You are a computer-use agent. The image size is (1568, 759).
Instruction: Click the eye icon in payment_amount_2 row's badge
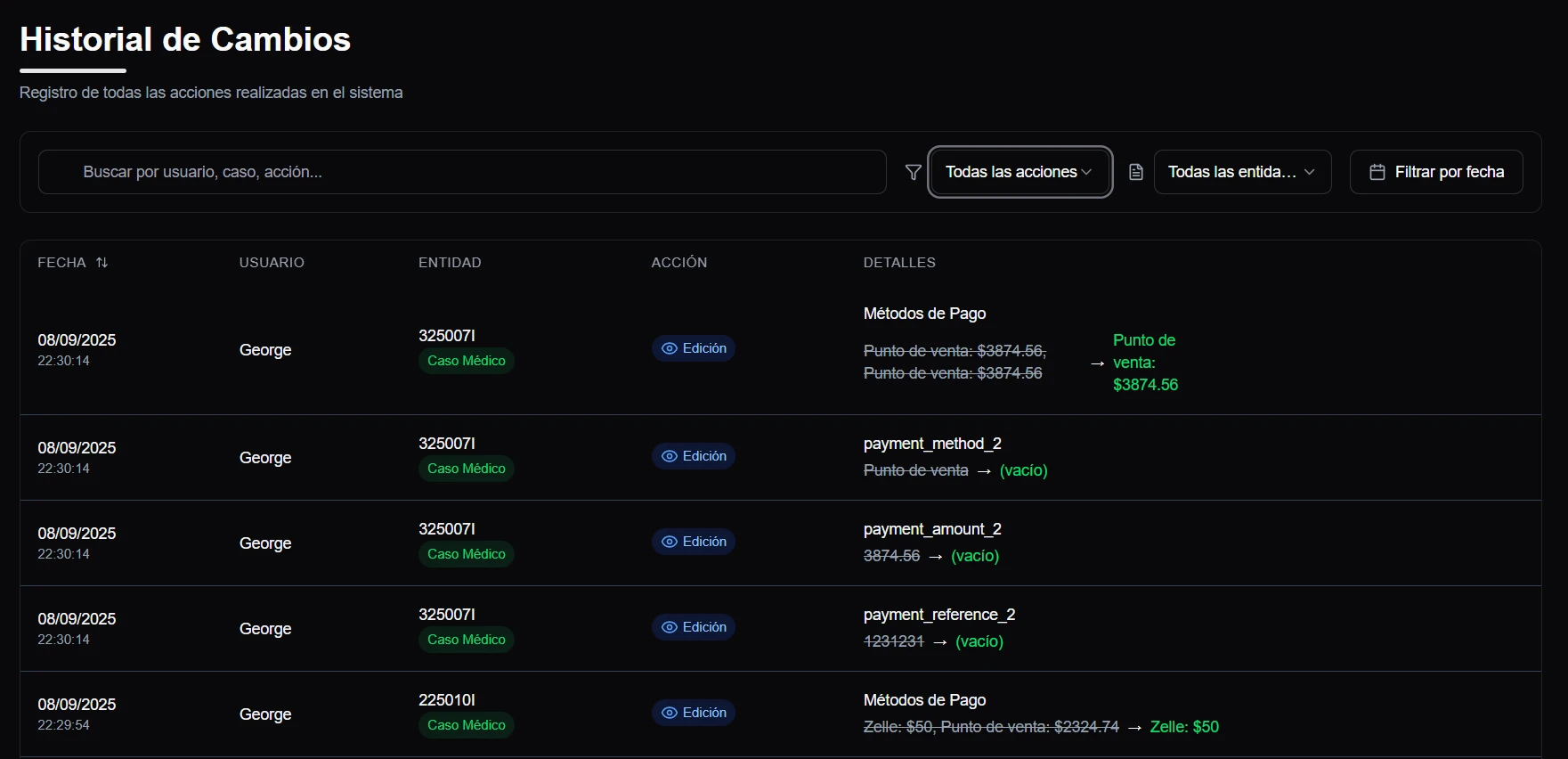pyautogui.click(x=670, y=542)
